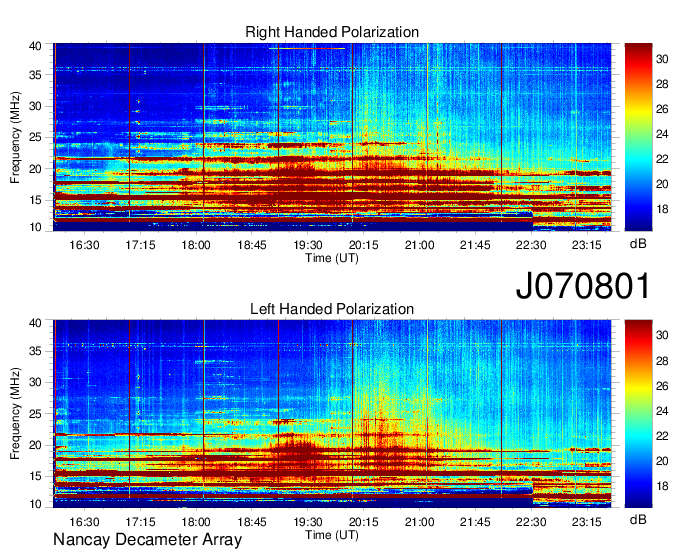The height and width of the screenshot is (552, 680).
Task: Click the "Nancay Decameter Array" caption
Action: [x=147, y=540]
